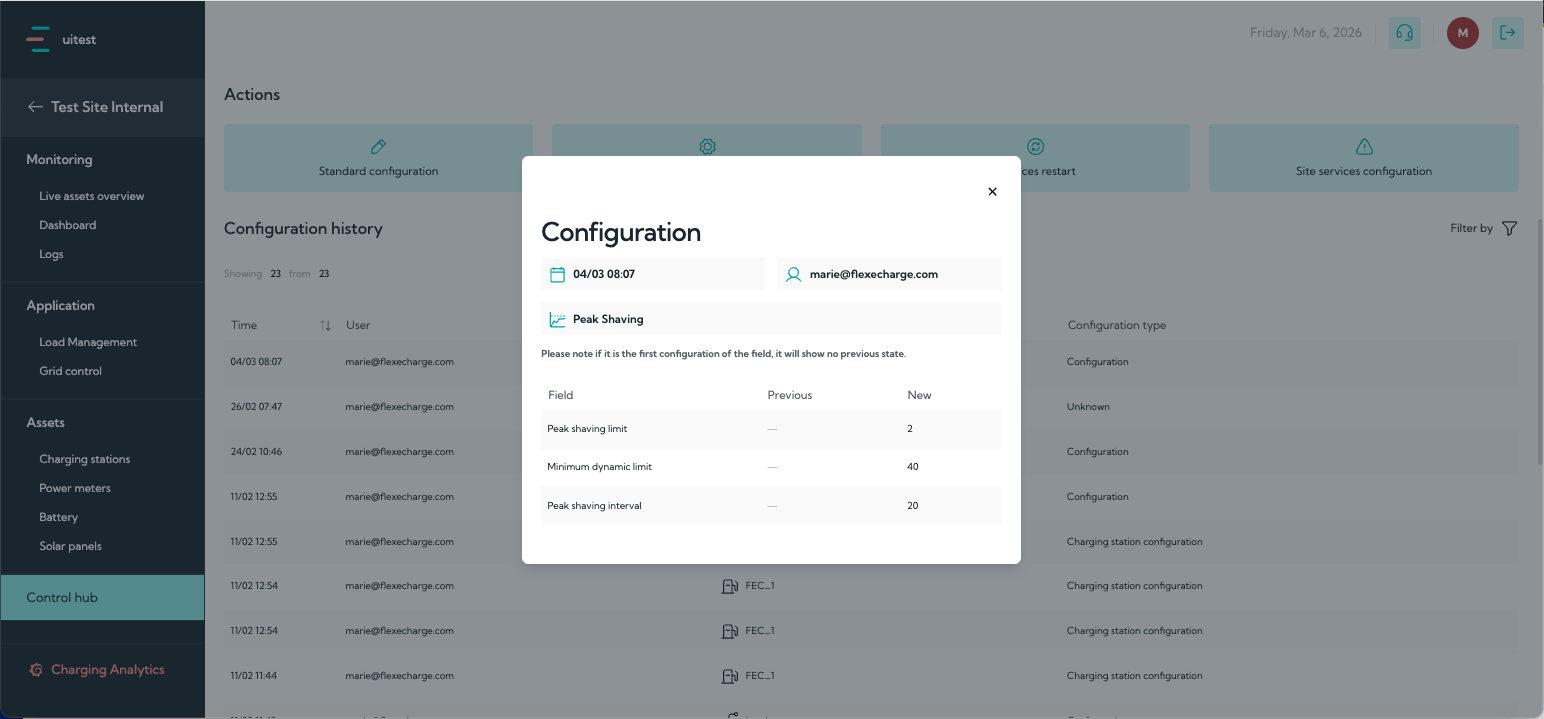Click charger icon in the 11/02 11:44 FEC_1 row
1544x719 pixels.
(729, 676)
